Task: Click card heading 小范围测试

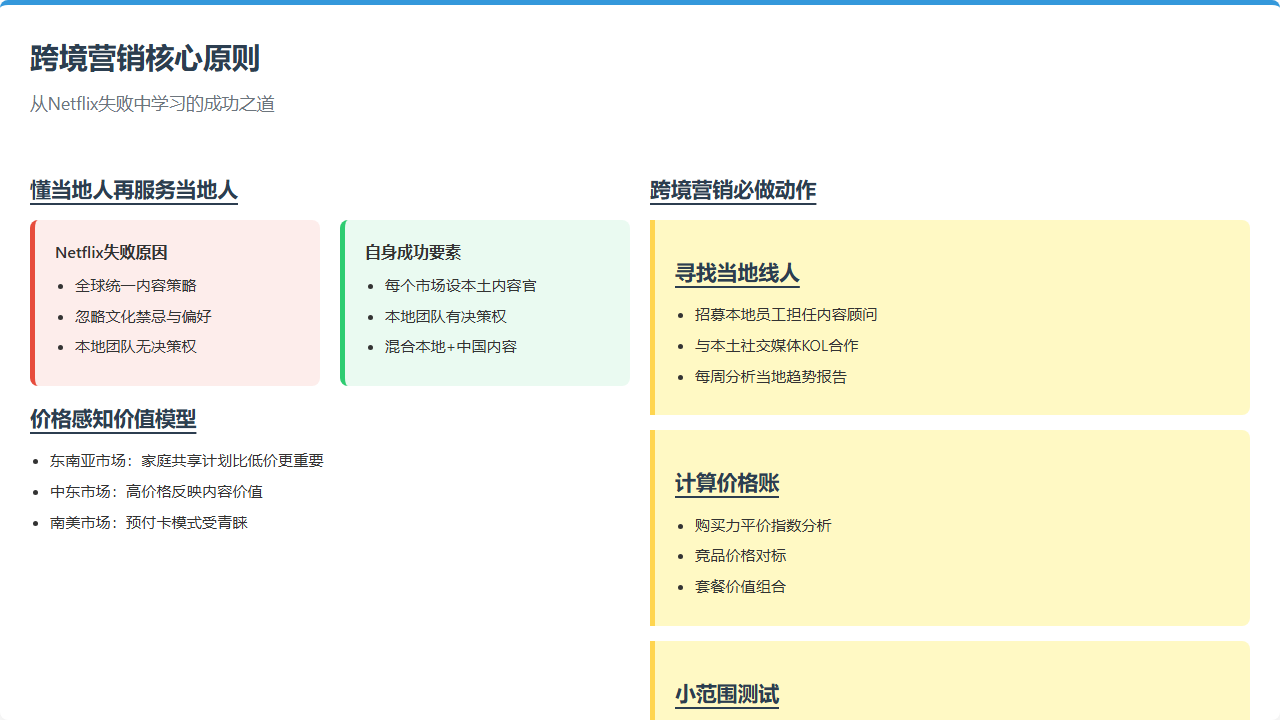Action: pyautogui.click(x=727, y=695)
